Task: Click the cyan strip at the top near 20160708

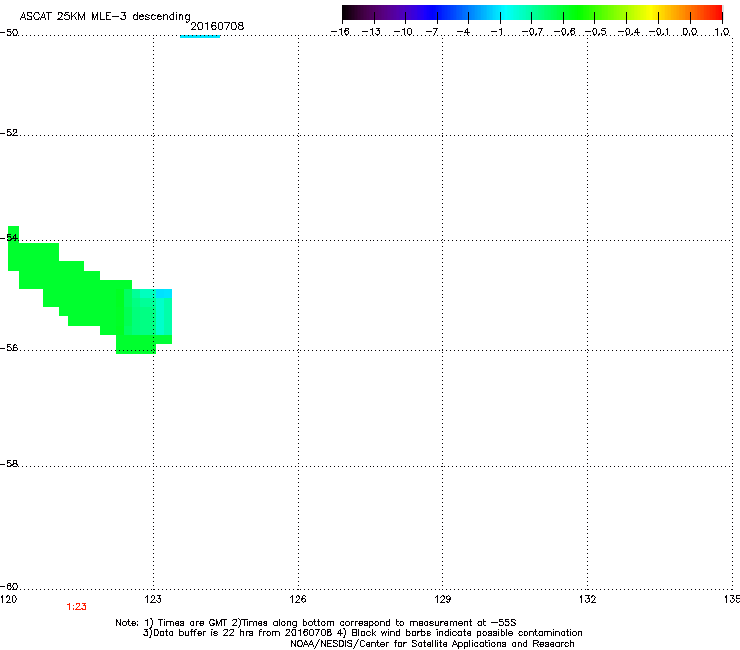Action: (200, 36)
